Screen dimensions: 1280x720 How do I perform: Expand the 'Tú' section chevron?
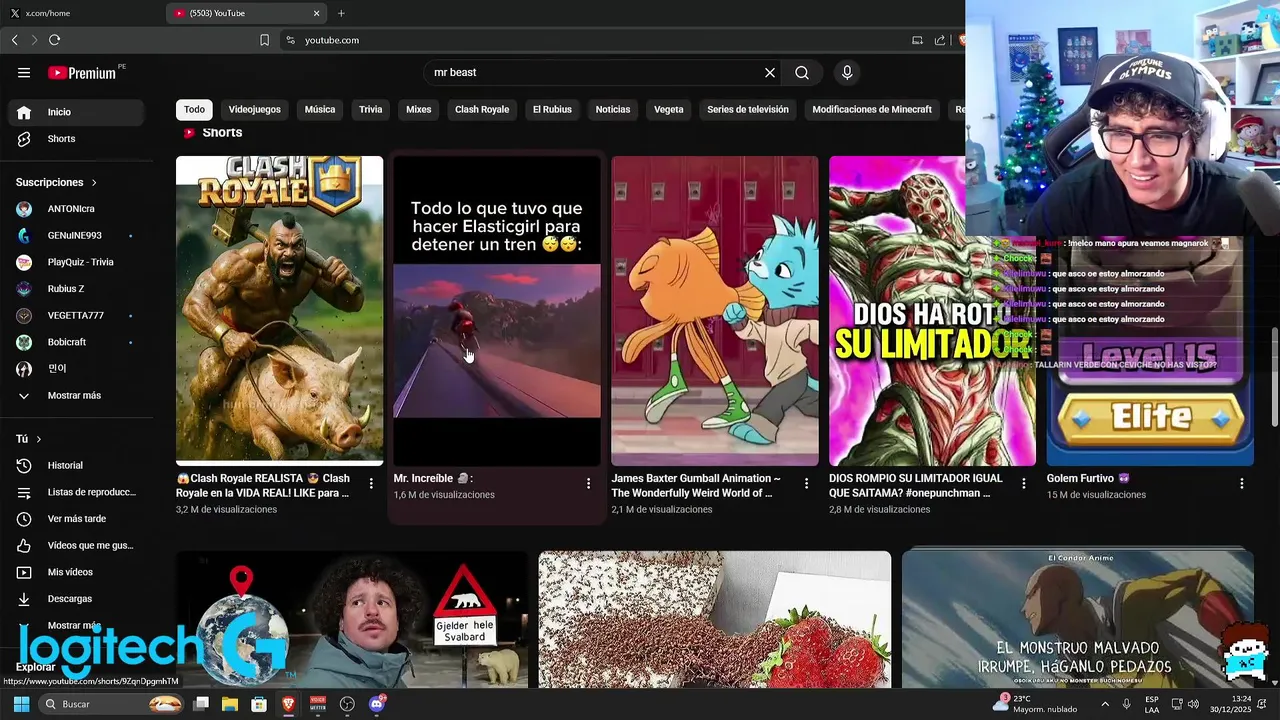tap(39, 439)
